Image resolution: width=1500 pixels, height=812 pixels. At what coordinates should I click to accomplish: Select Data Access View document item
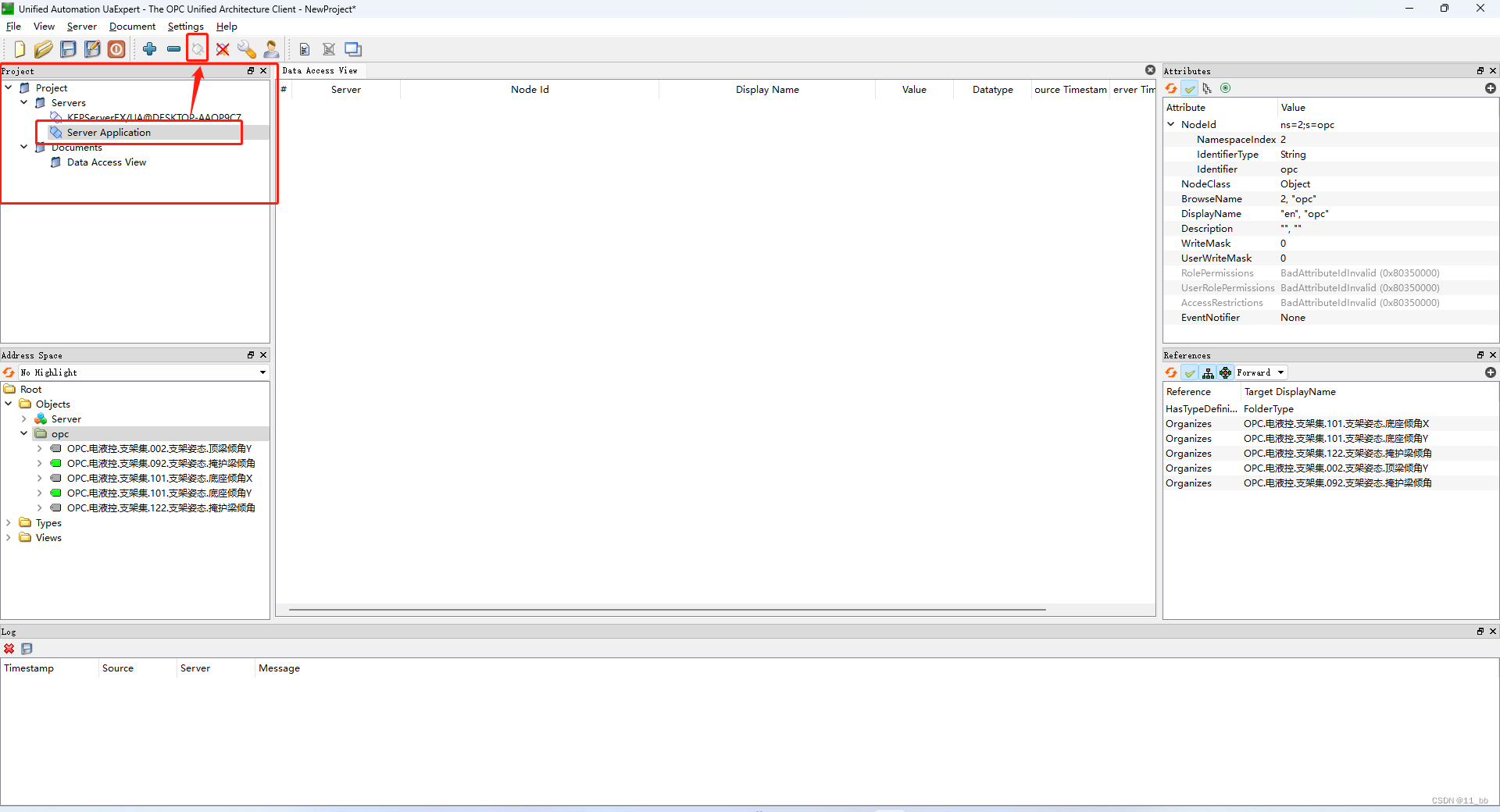click(107, 162)
